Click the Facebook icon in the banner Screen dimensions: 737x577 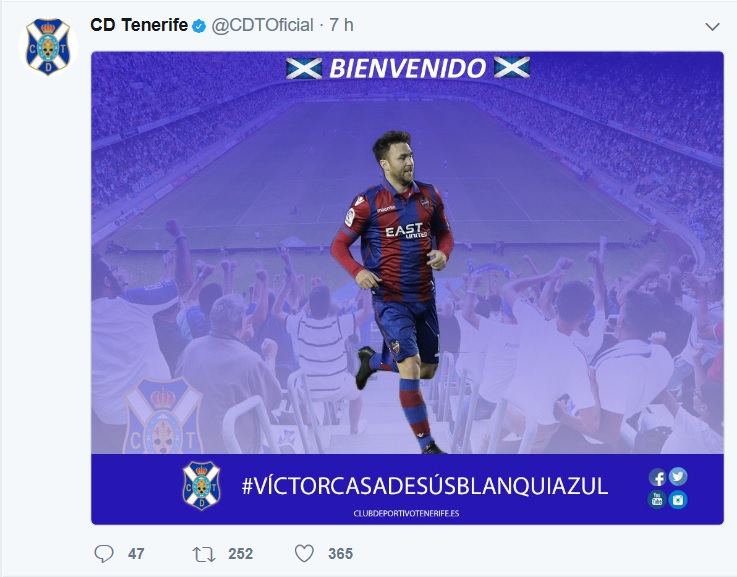pos(658,478)
